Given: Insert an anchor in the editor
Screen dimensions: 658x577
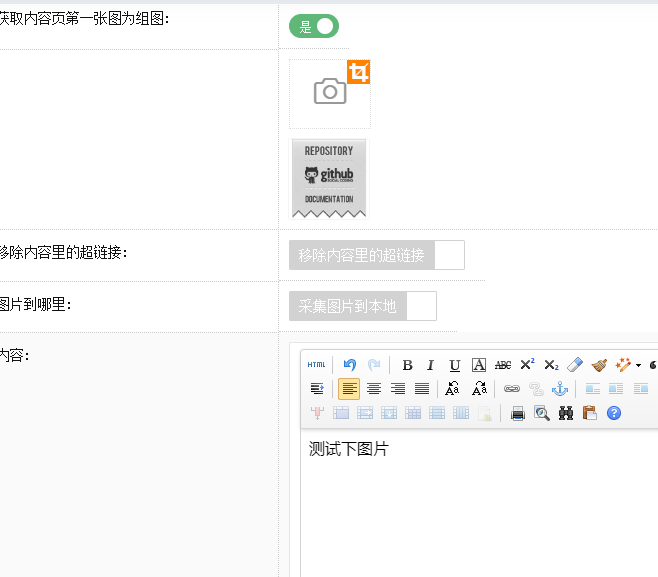Looking at the screenshot, I should pyautogui.click(x=560, y=389).
